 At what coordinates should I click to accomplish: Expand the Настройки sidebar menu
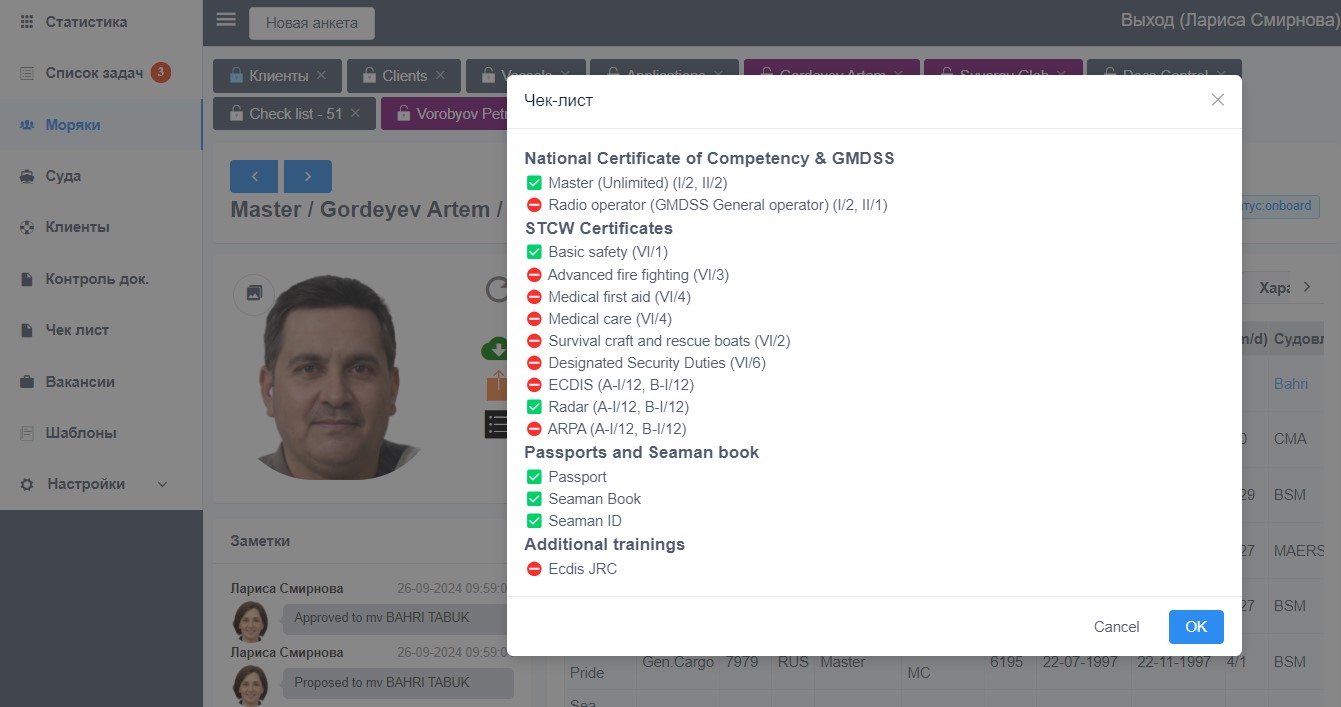tap(162, 484)
